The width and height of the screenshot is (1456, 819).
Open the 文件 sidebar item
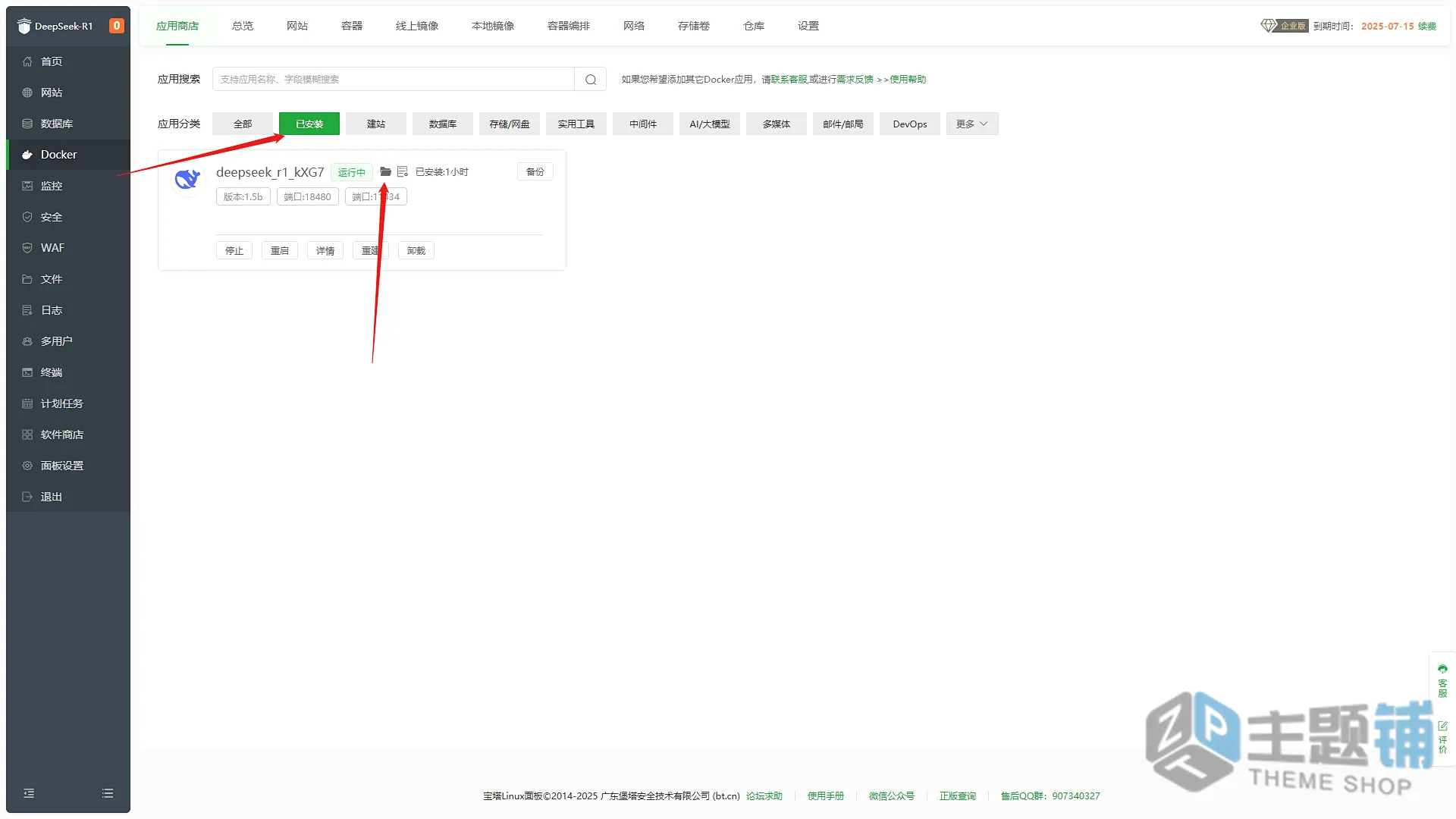click(x=68, y=279)
